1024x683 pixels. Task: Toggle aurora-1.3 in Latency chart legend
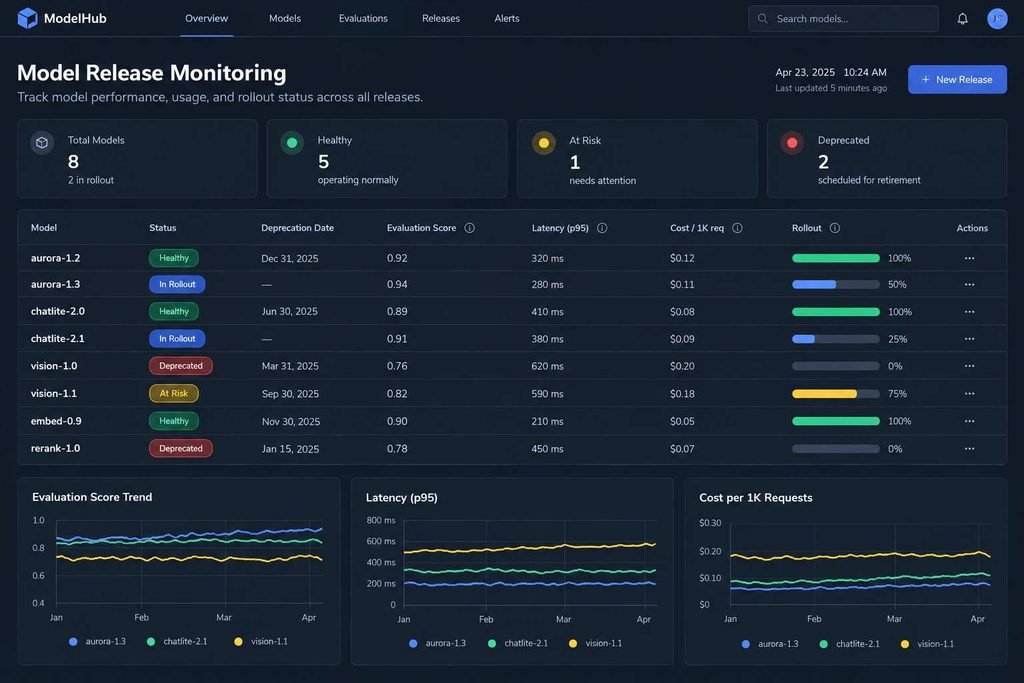(438, 643)
